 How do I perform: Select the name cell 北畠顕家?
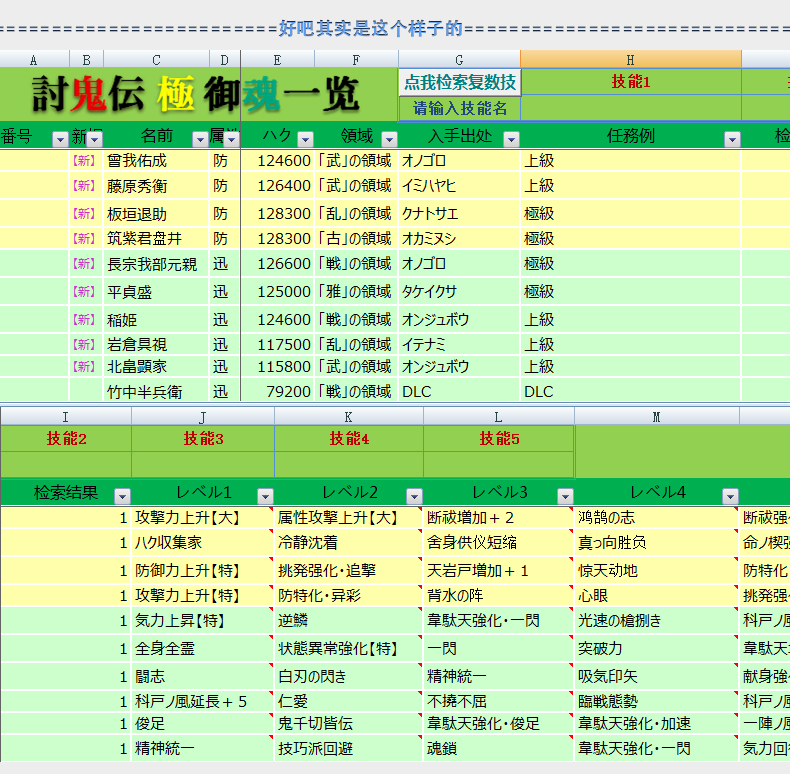point(156,366)
